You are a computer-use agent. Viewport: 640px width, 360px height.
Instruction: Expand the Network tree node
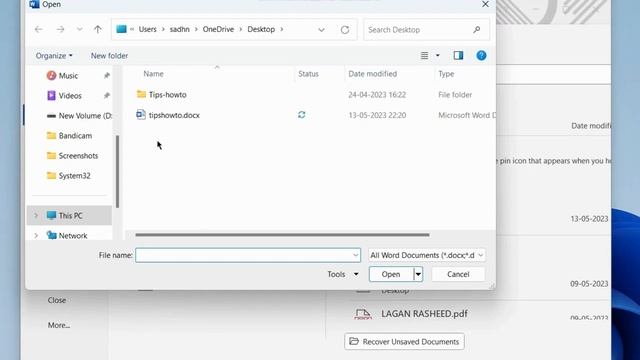(x=36, y=236)
